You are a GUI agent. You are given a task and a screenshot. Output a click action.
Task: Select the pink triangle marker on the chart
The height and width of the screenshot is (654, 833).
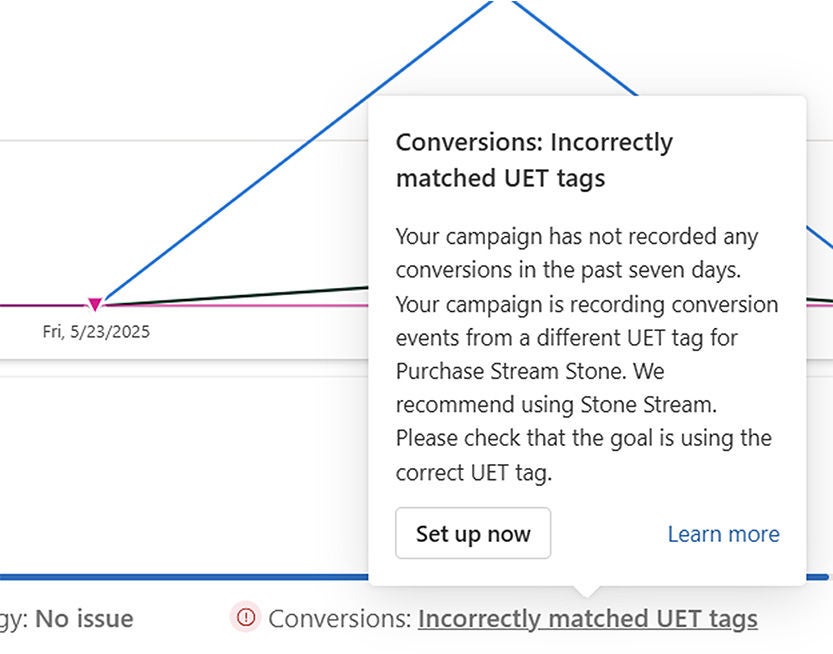tap(95, 304)
